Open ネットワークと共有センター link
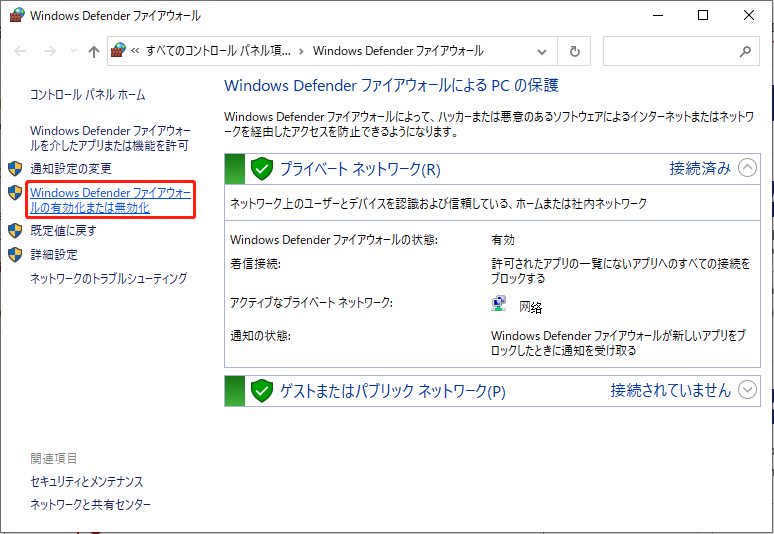 [x=90, y=504]
